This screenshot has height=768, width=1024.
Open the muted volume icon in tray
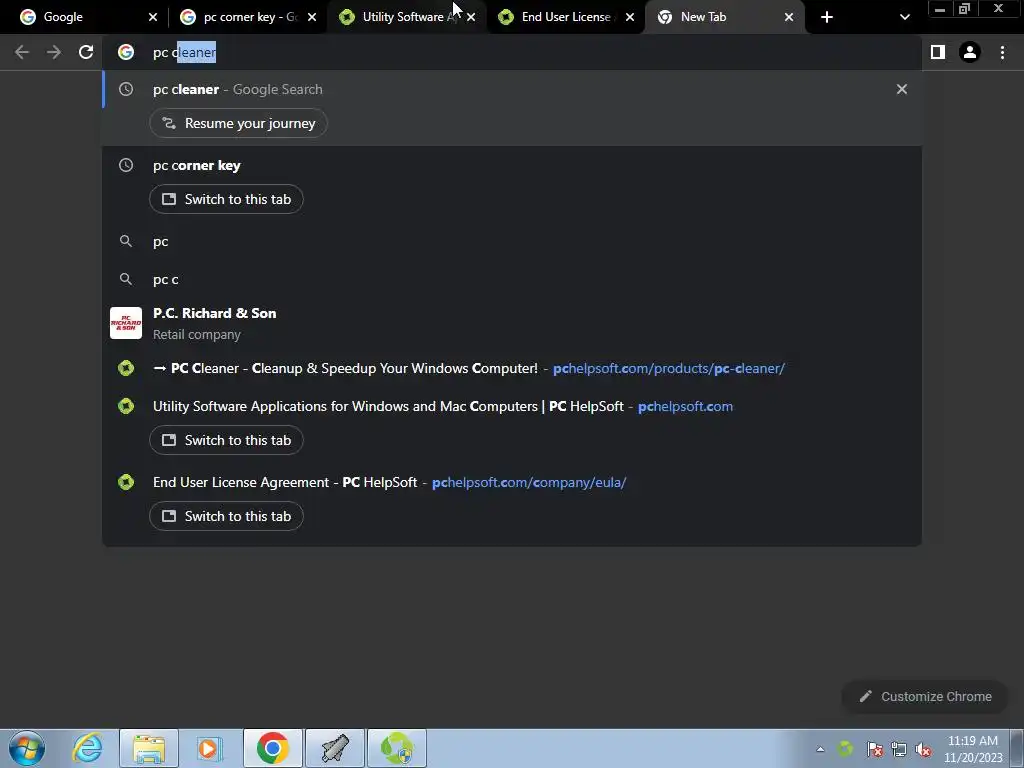(923, 749)
